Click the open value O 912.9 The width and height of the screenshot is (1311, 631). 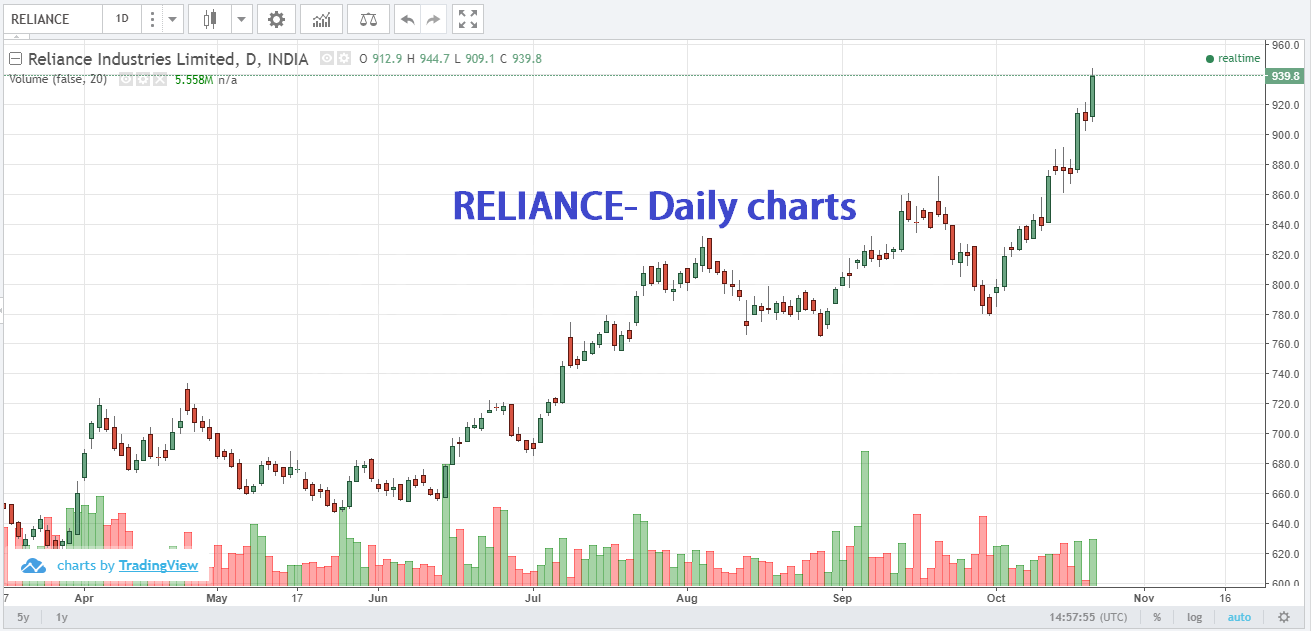coord(380,59)
